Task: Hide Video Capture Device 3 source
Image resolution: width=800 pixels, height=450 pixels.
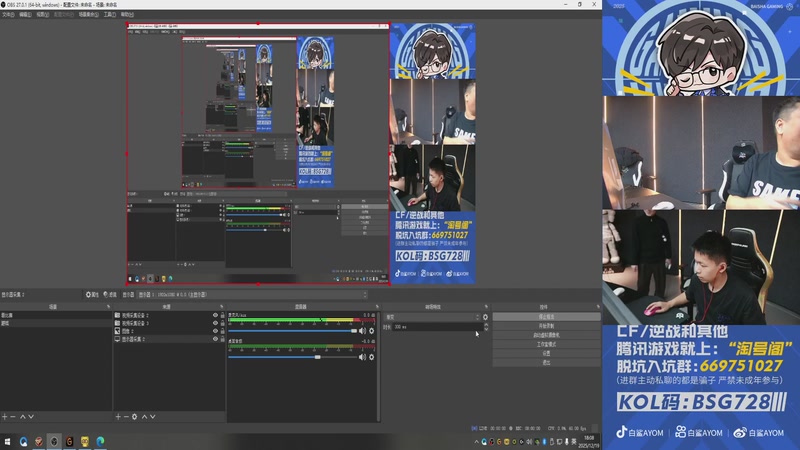Action: point(215,323)
